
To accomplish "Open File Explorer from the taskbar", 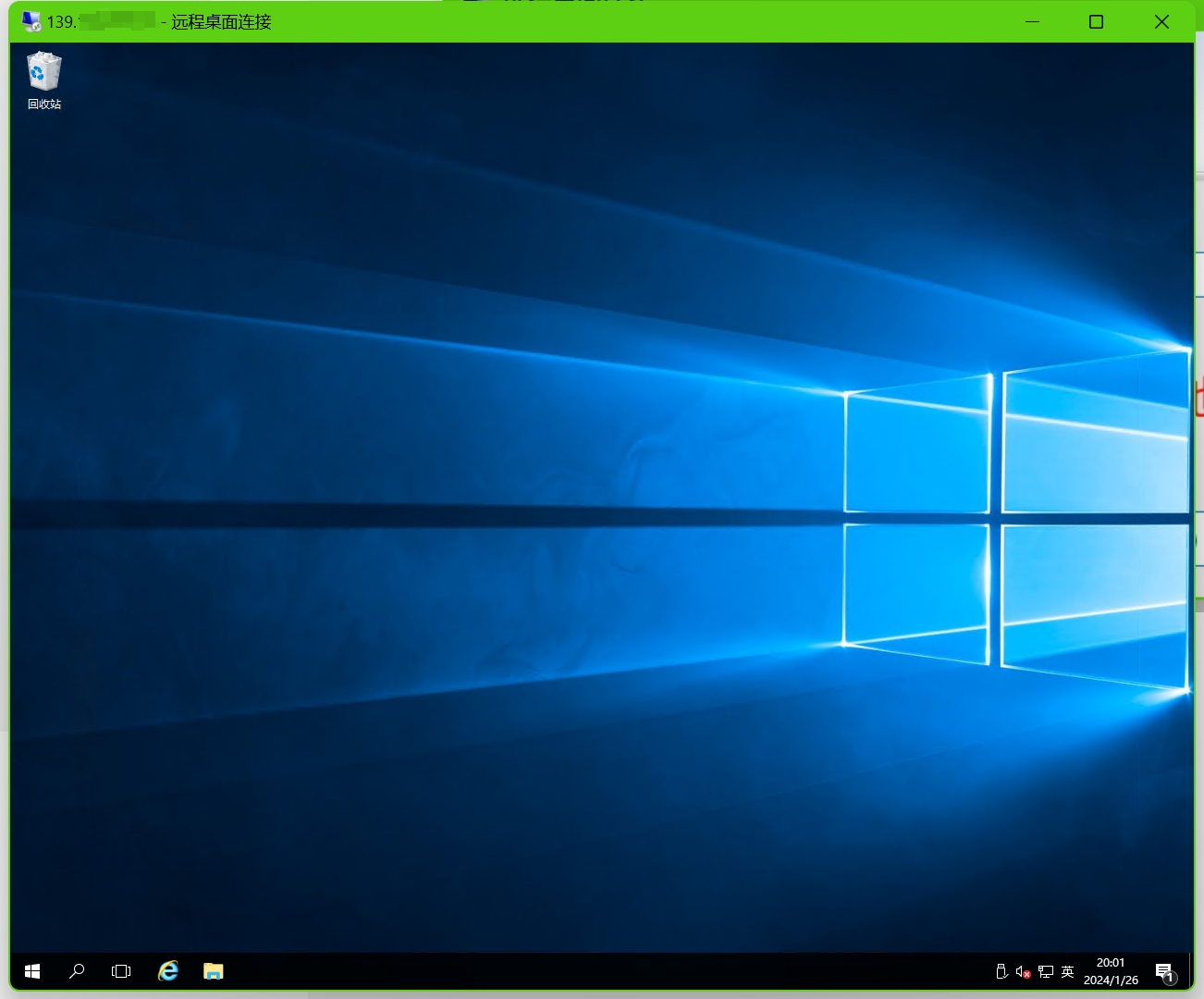I will 214,971.
